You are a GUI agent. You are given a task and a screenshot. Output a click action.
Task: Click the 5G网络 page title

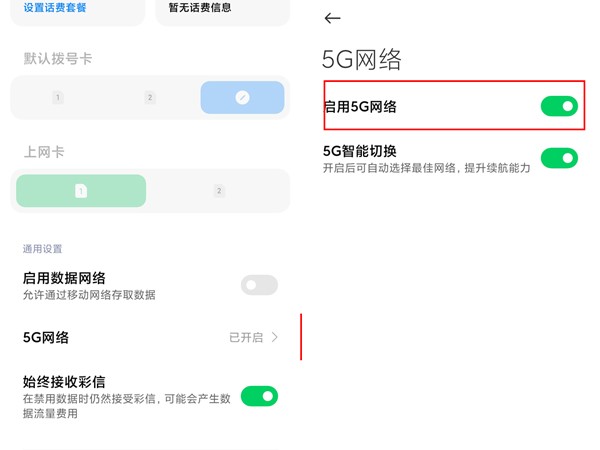tap(361, 59)
